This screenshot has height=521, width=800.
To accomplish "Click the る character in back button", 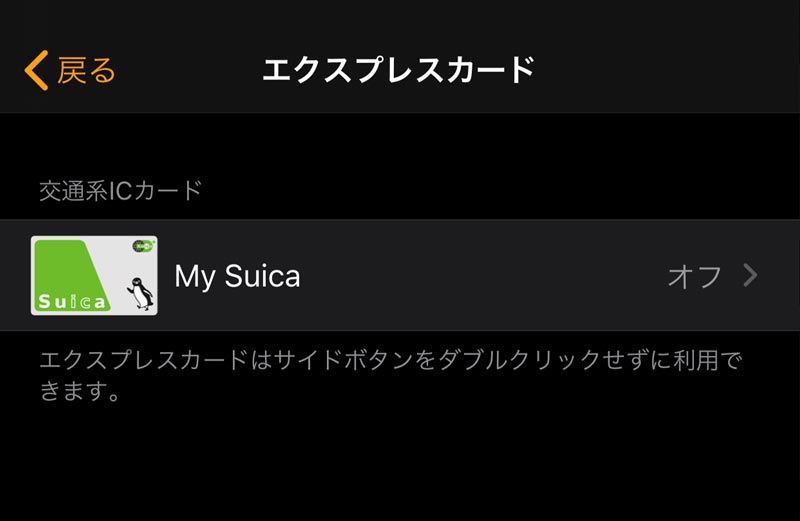I will [103, 70].
